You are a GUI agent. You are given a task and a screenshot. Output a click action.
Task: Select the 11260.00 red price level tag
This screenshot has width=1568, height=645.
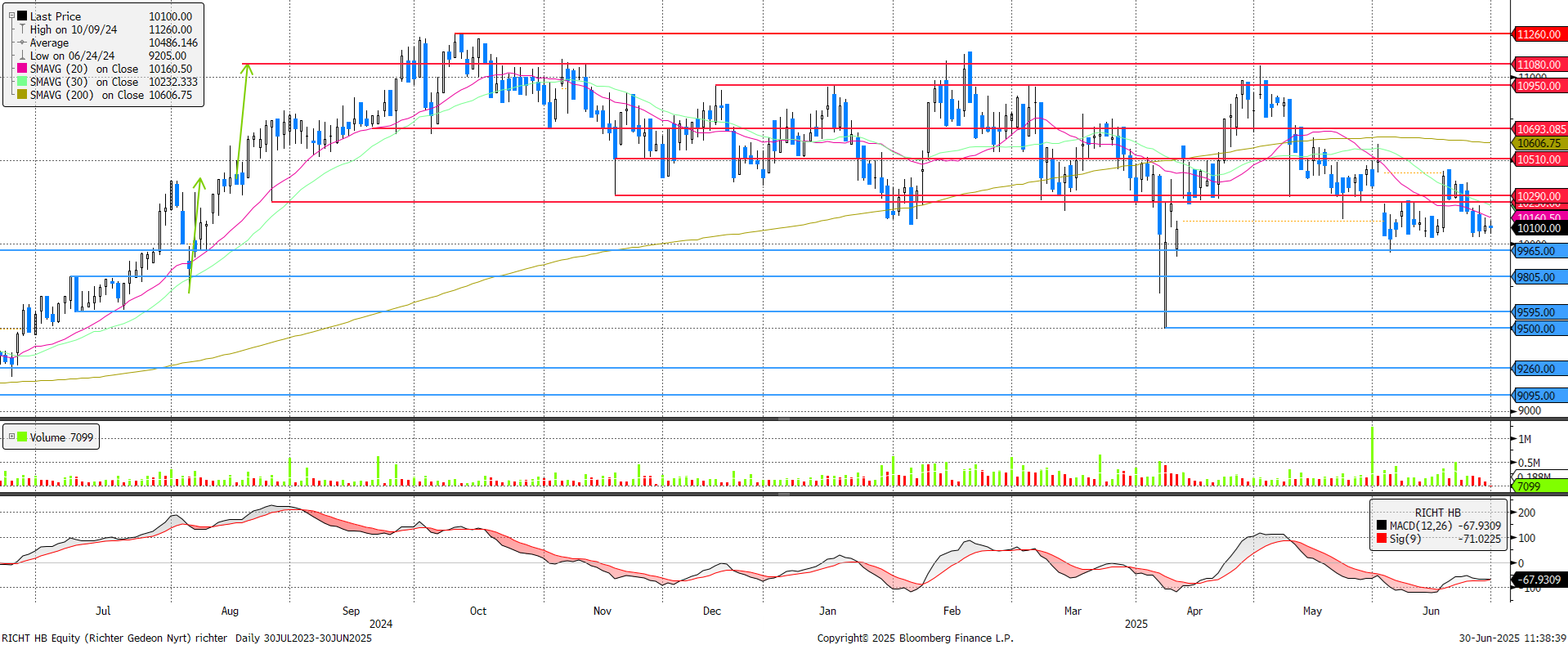click(x=1540, y=34)
